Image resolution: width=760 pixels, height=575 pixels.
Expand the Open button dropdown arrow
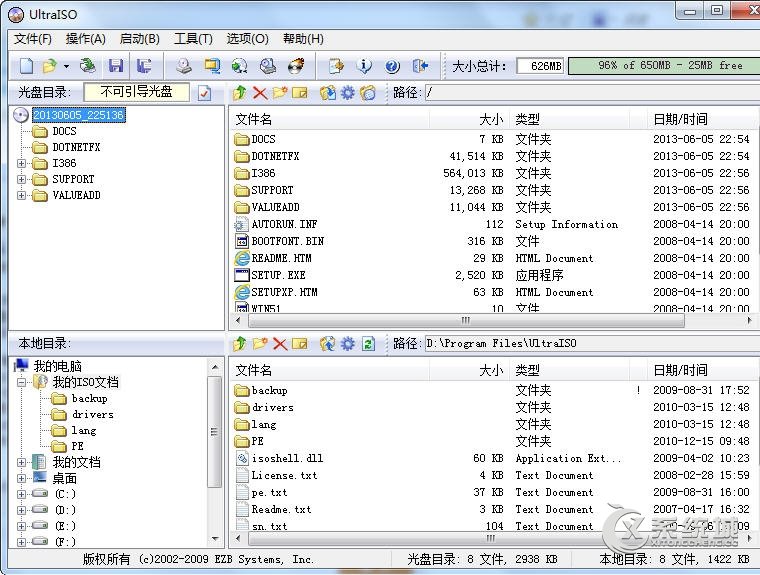pos(66,66)
